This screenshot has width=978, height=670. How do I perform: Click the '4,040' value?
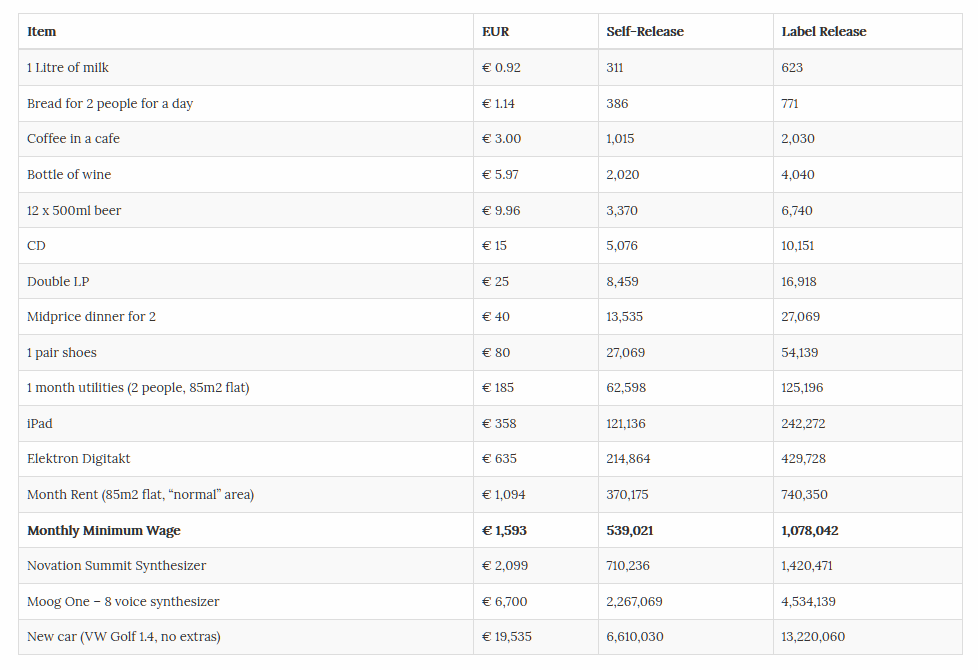798,175
